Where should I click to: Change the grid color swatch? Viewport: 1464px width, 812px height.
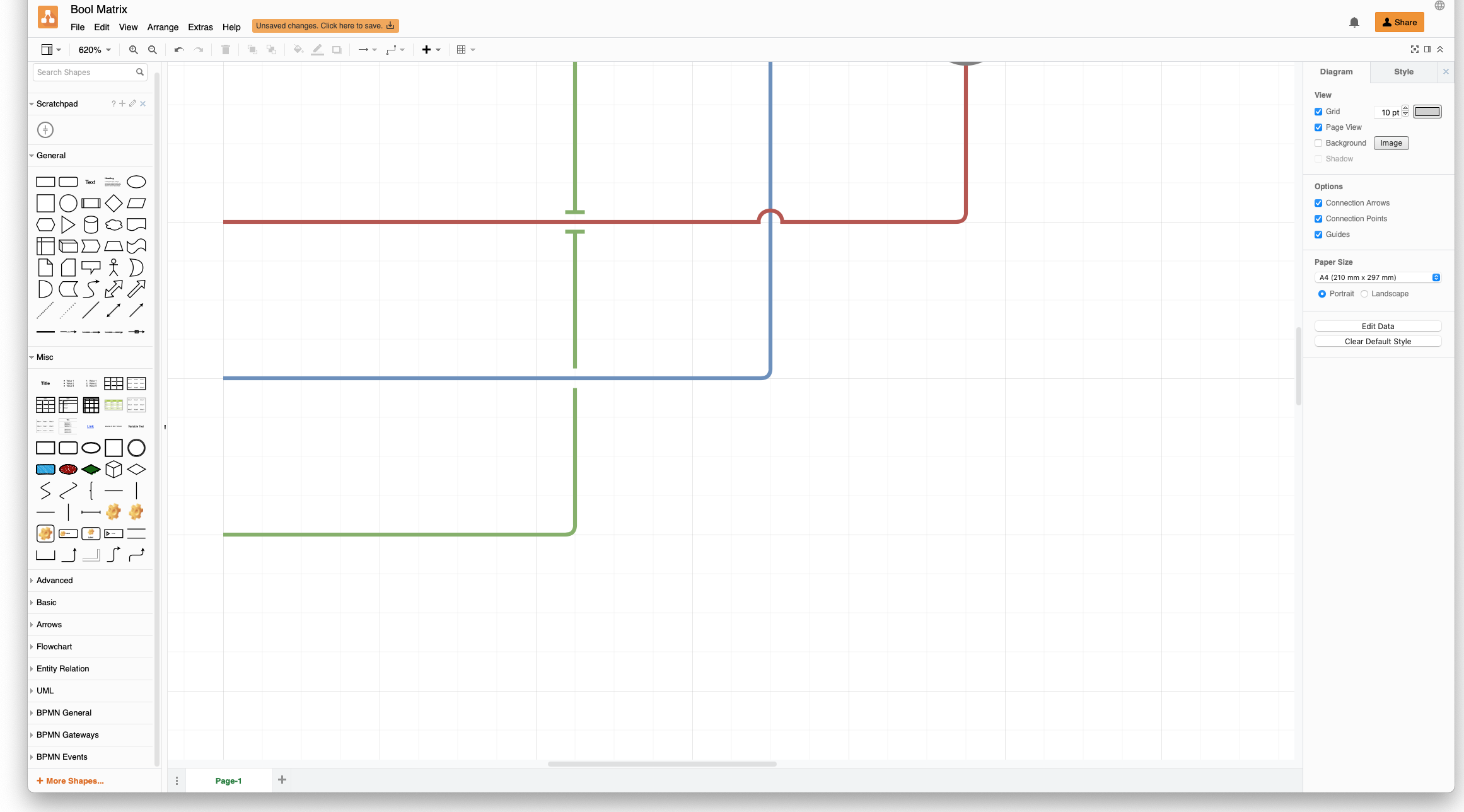click(x=1427, y=112)
